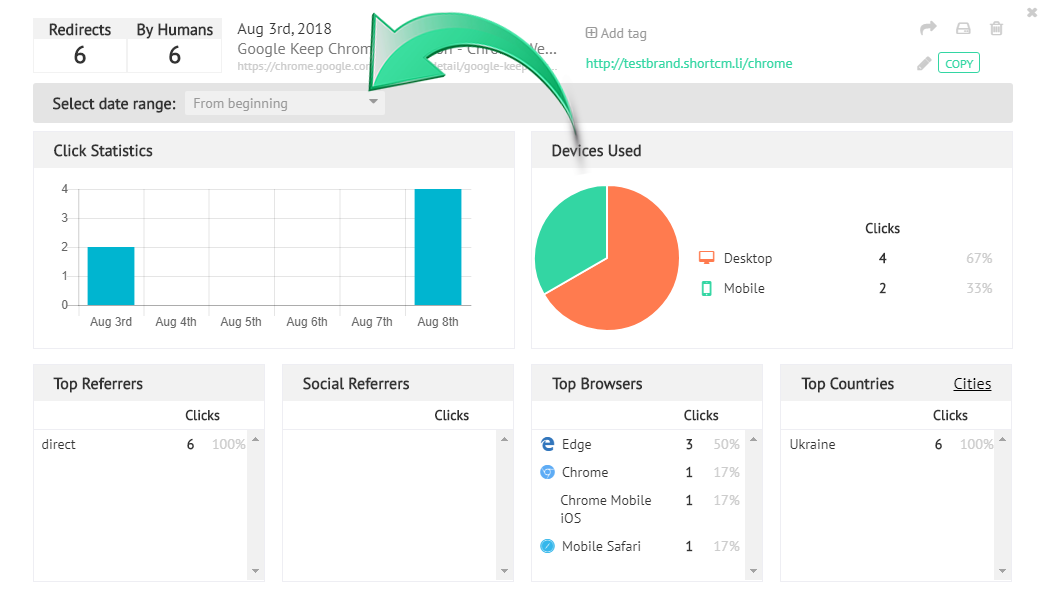Viewport: 1051px width, 606px height.
Task: Click the archive drive icon
Action: (x=963, y=28)
